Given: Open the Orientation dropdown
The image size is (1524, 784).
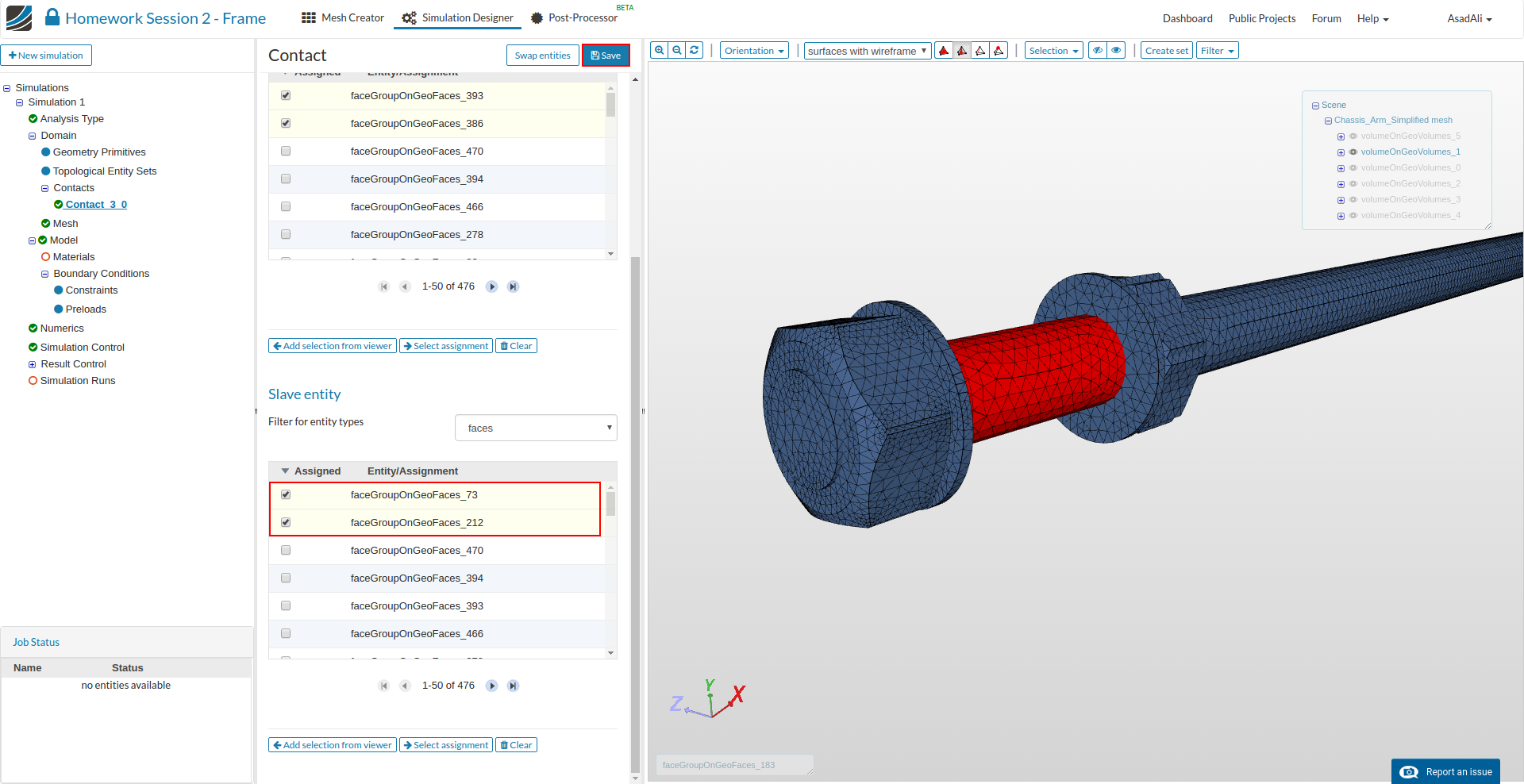Looking at the screenshot, I should 753,51.
